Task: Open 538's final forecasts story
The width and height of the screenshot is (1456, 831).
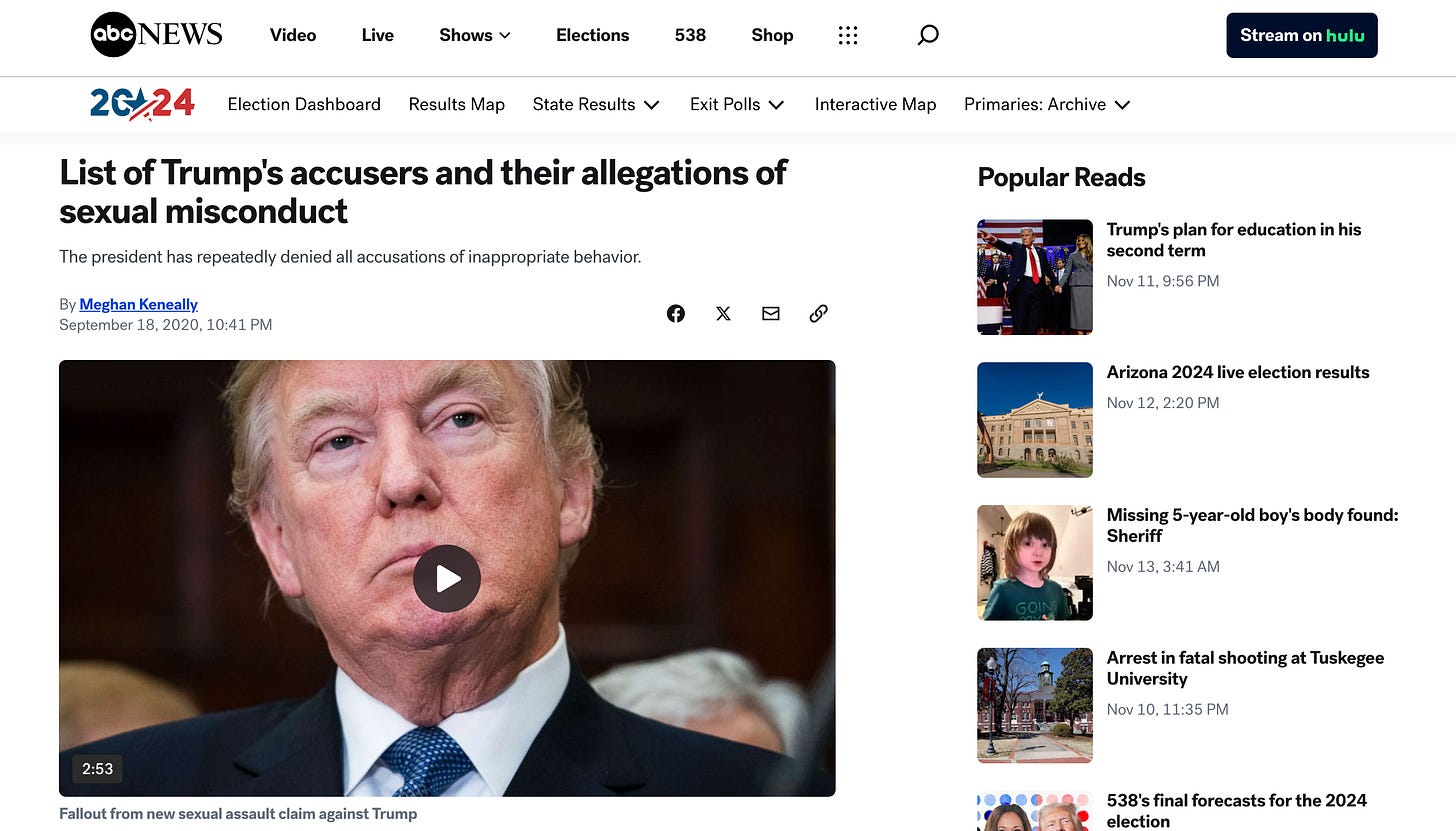Action: click(1236, 811)
